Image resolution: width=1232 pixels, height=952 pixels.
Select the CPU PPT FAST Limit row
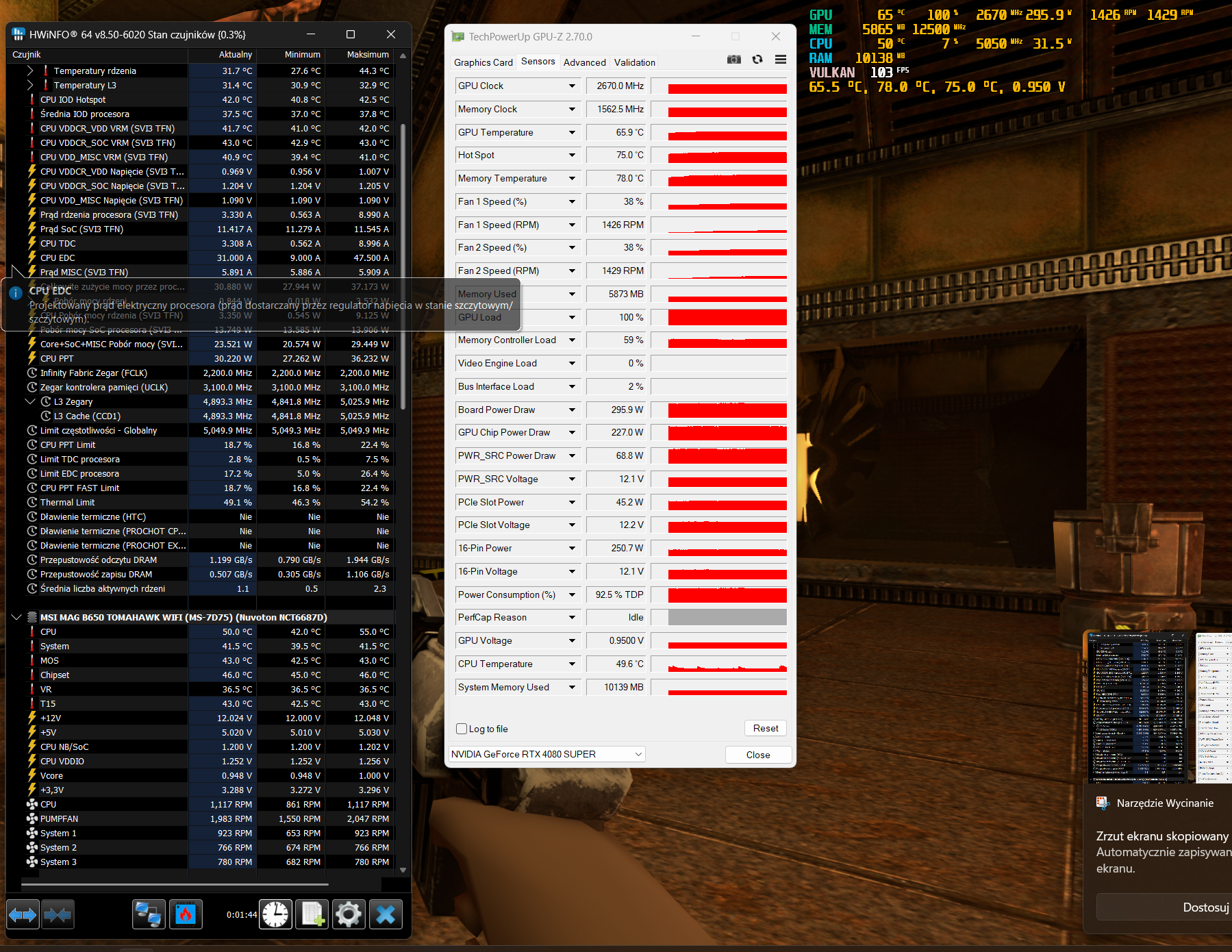coord(200,488)
